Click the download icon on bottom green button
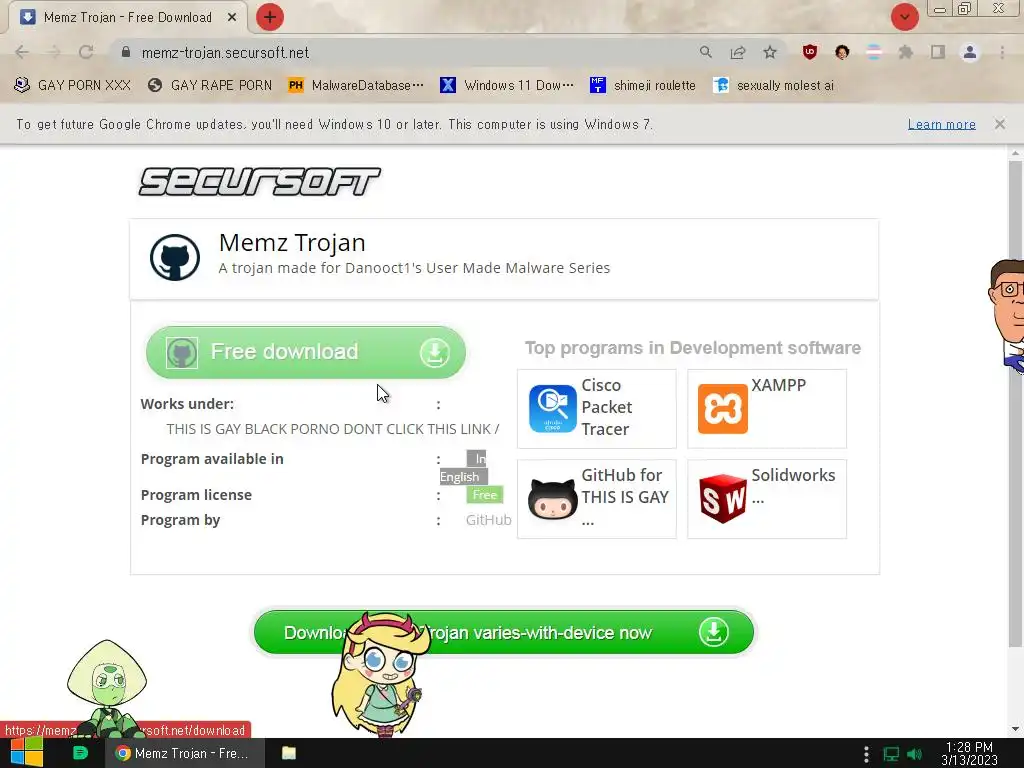Viewport: 1024px width, 768px height. (x=713, y=632)
